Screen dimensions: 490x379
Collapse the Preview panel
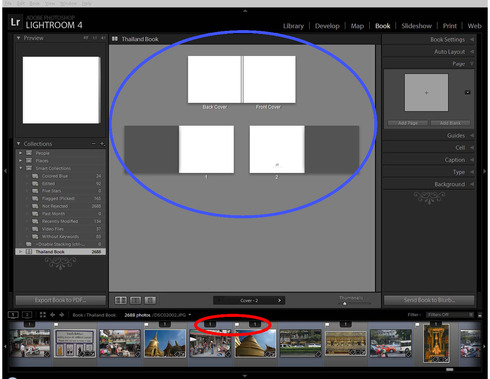click(x=19, y=38)
